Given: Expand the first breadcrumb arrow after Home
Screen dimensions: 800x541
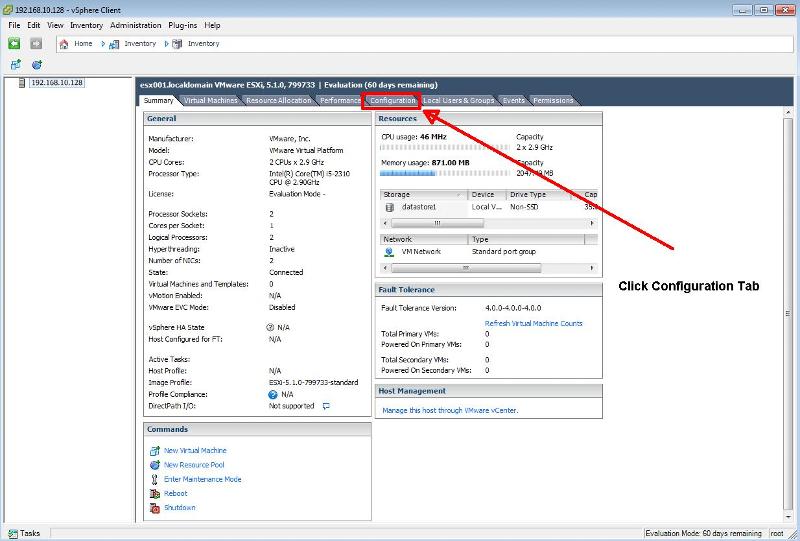Looking at the screenshot, I should click(103, 44).
